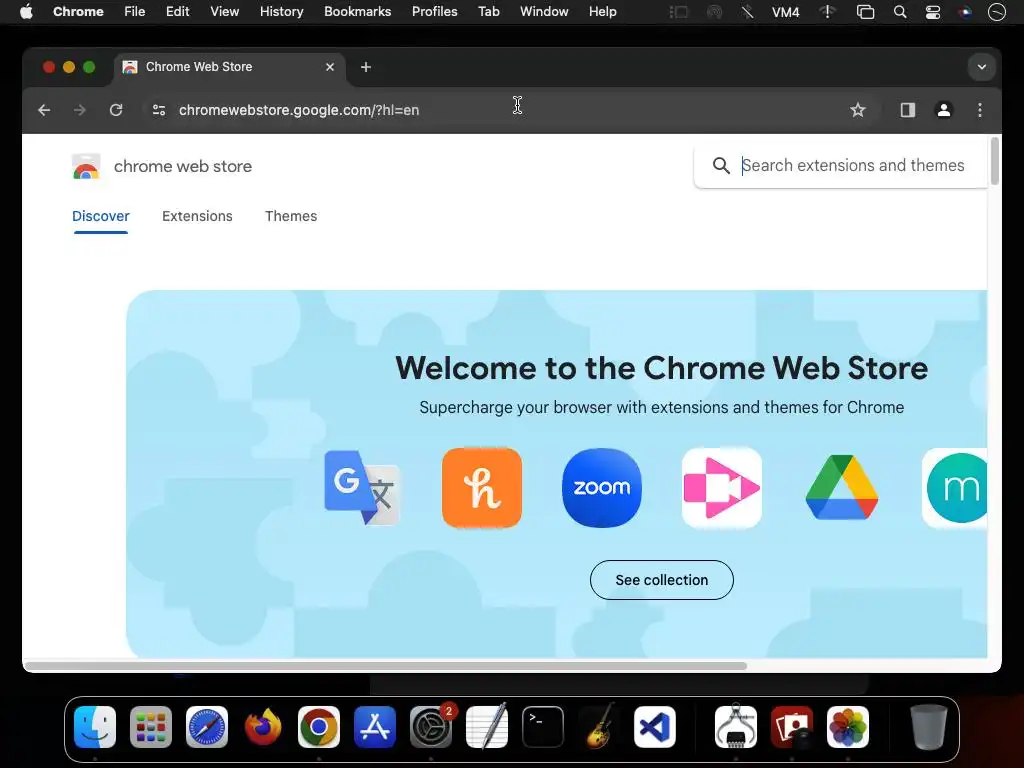Open Finder from the Dock
This screenshot has height=768, width=1024.
95,727
